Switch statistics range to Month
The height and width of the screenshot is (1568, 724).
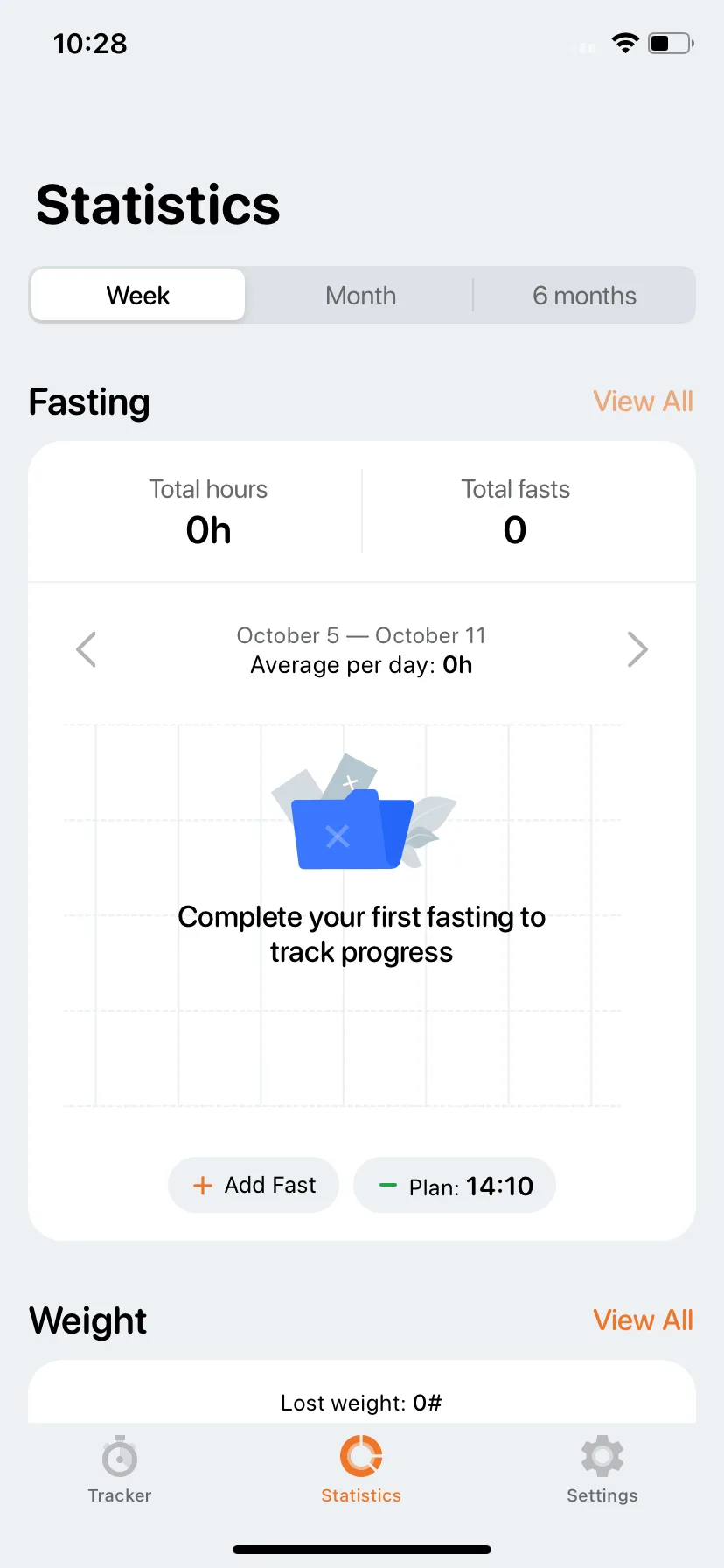(x=361, y=296)
